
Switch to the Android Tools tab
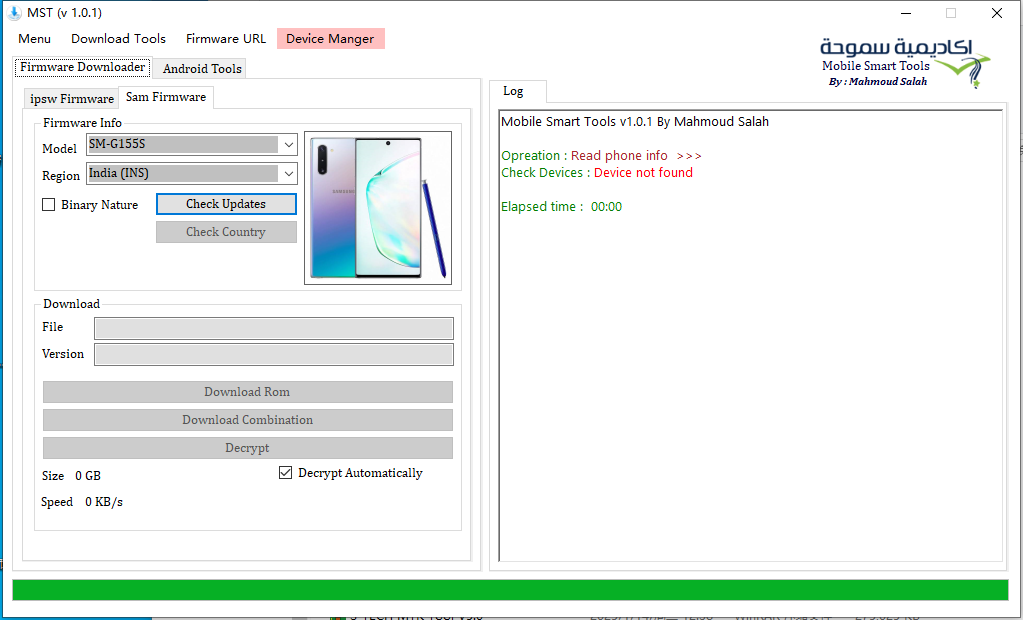point(202,69)
